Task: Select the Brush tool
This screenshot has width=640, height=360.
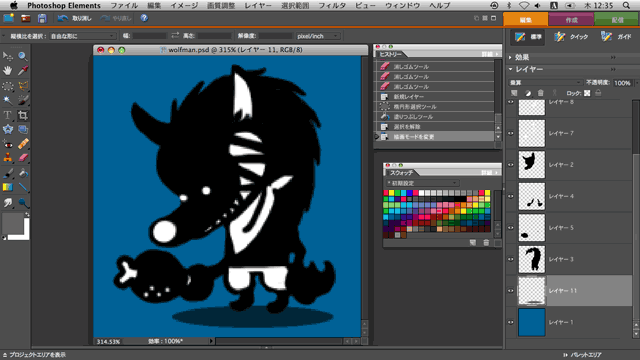Action: tap(7, 173)
